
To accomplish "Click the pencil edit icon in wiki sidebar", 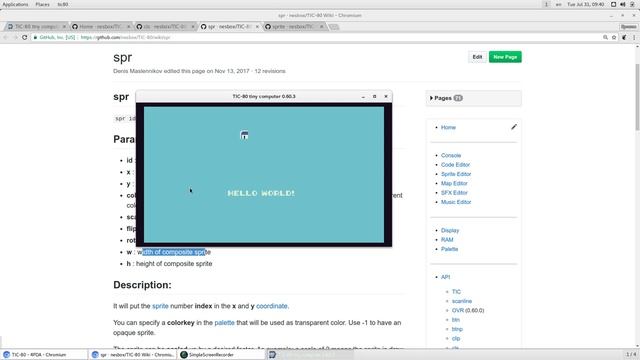I will click(x=514, y=127).
